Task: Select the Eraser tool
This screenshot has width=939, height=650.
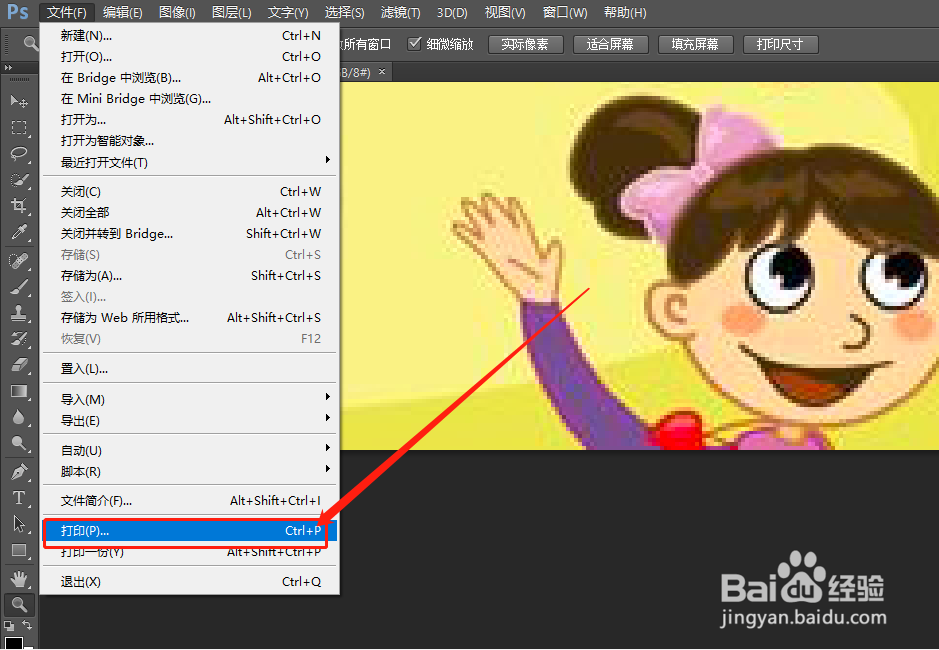Action: tap(19, 364)
